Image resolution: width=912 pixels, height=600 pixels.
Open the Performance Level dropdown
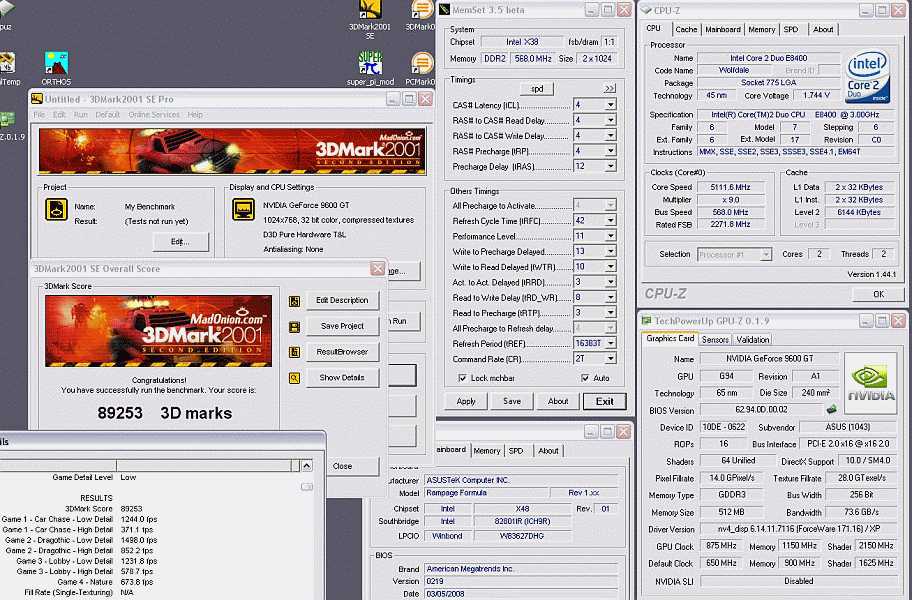(610, 236)
